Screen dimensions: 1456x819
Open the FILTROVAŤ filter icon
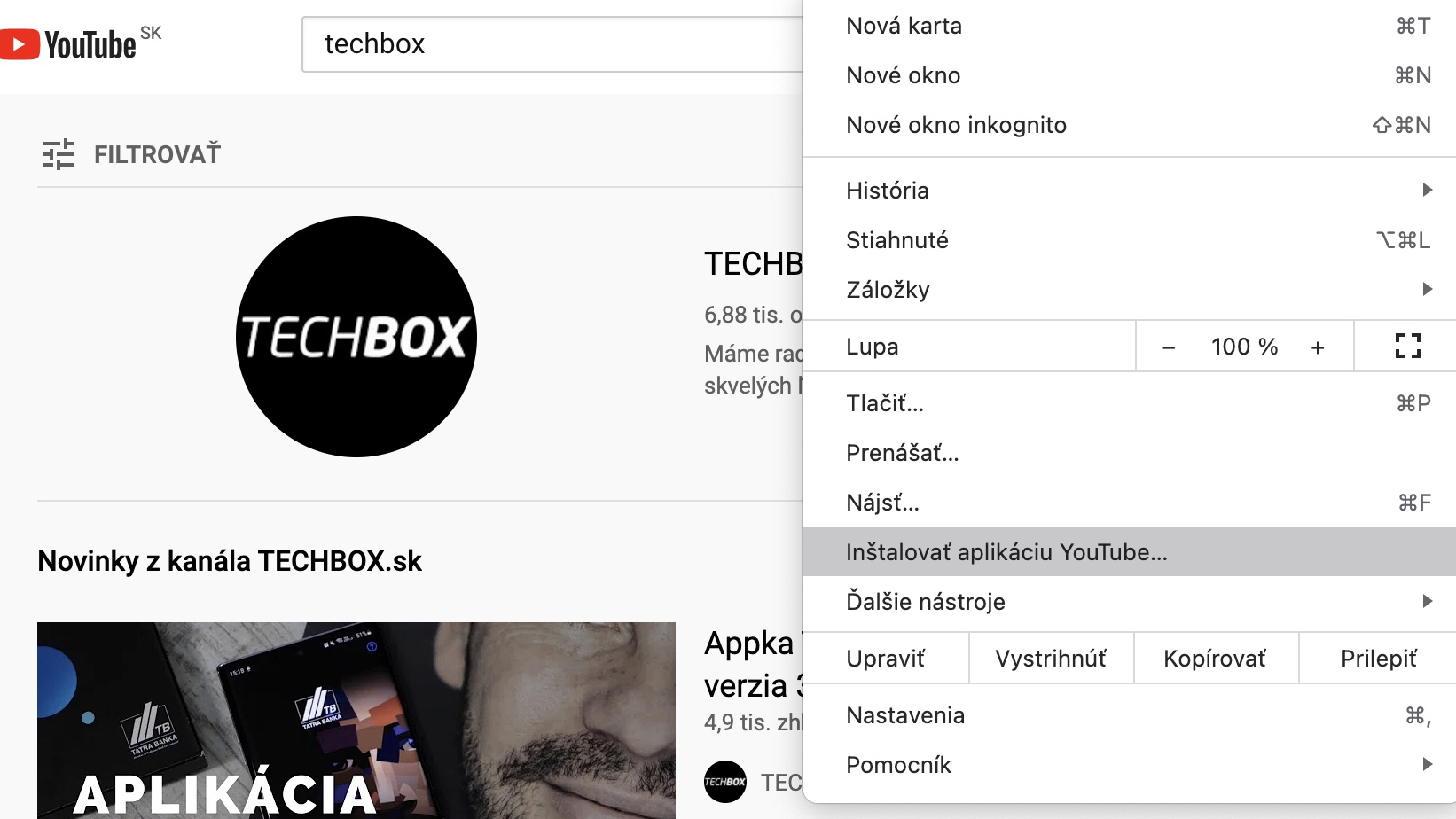(x=59, y=154)
